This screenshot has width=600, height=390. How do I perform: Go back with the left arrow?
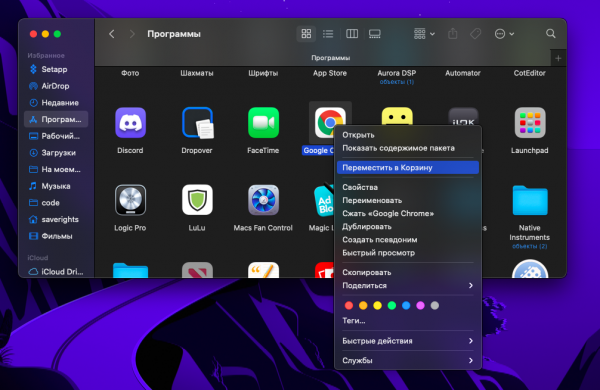click(x=111, y=34)
